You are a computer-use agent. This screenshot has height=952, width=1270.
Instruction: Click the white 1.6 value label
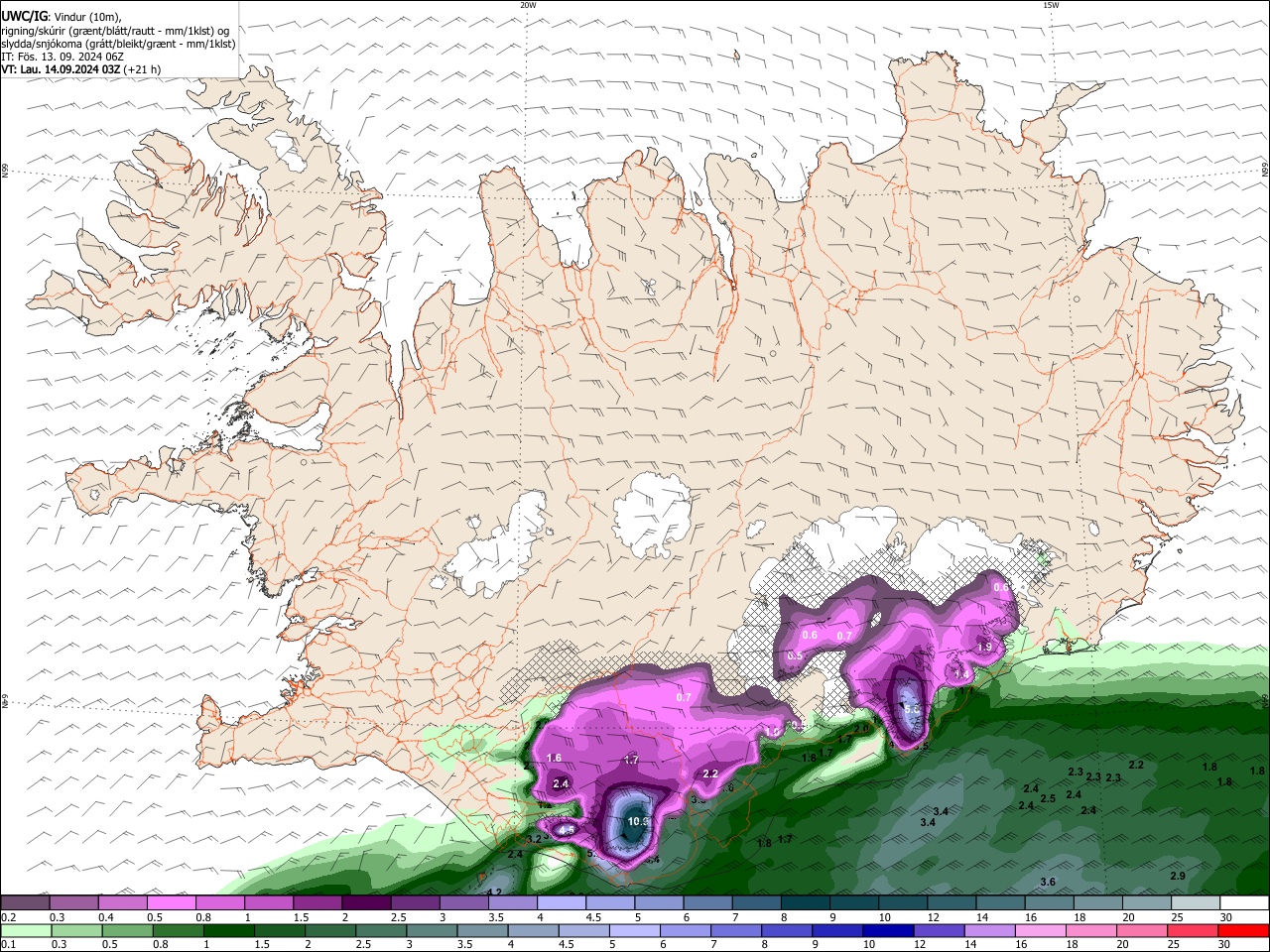[554, 758]
